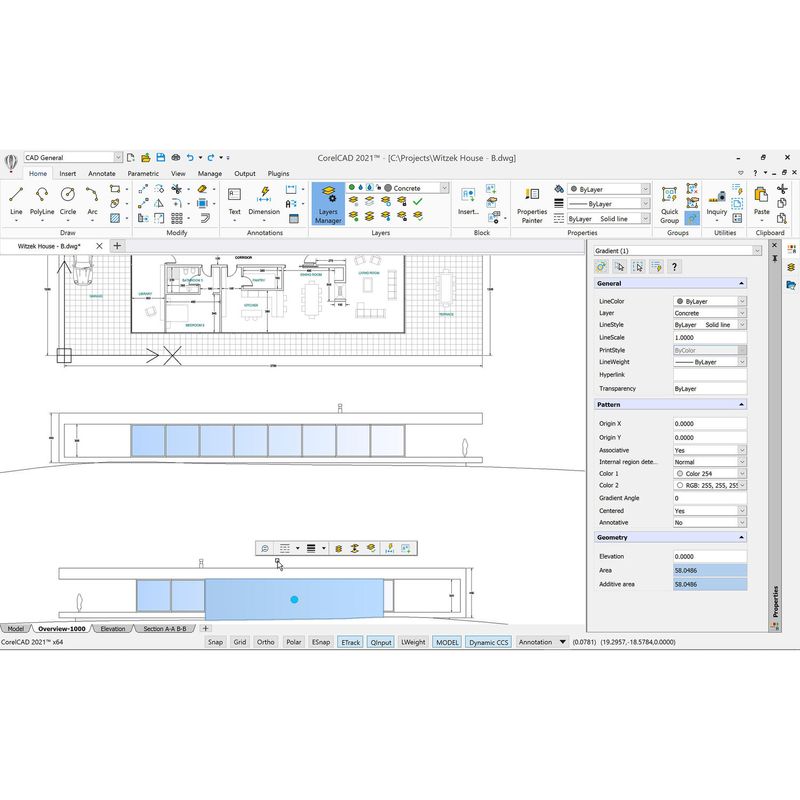Screen dimensions: 800x800
Task: Click the Quick Group button
Action: pyautogui.click(x=669, y=205)
